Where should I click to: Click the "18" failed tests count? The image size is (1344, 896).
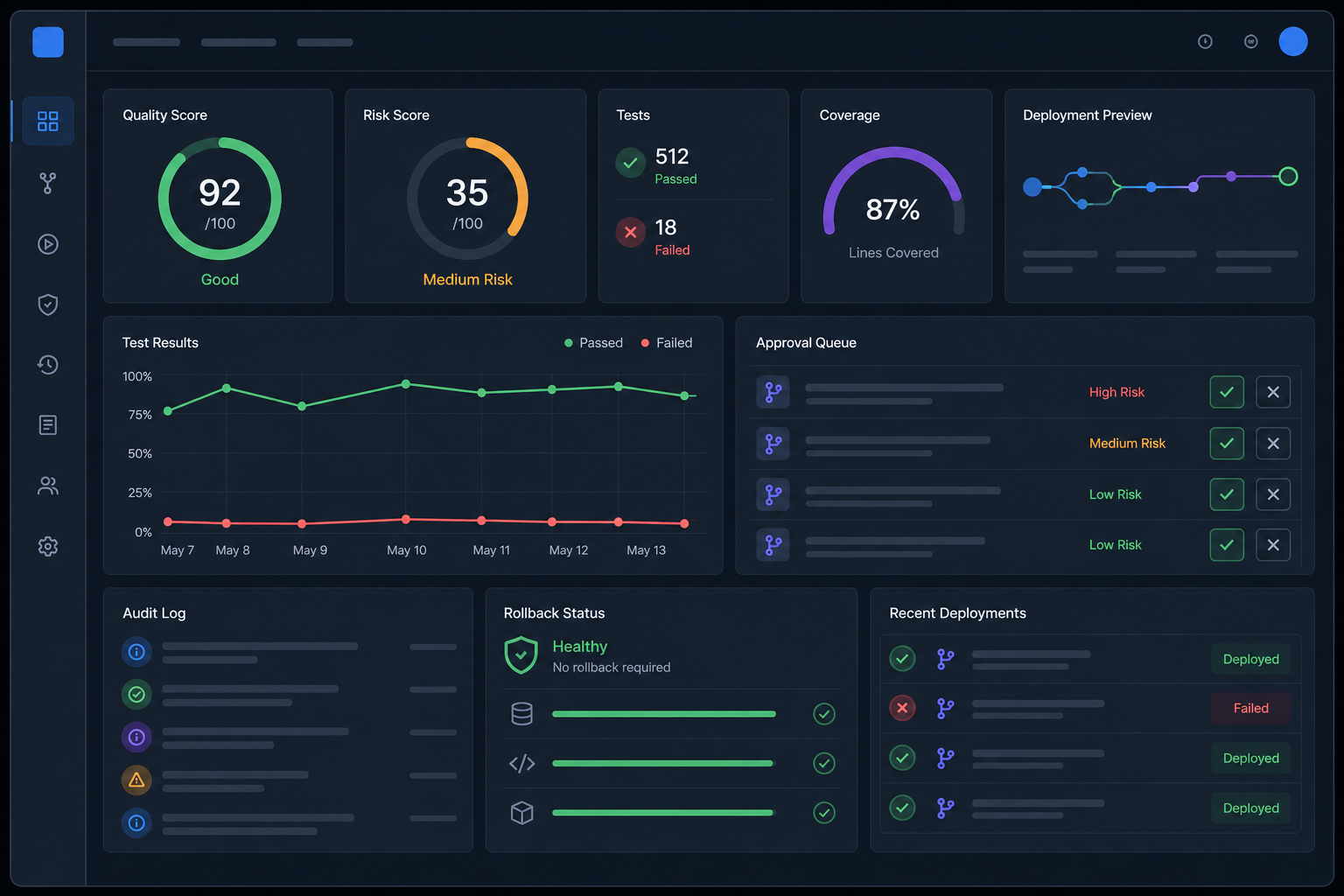tap(666, 227)
